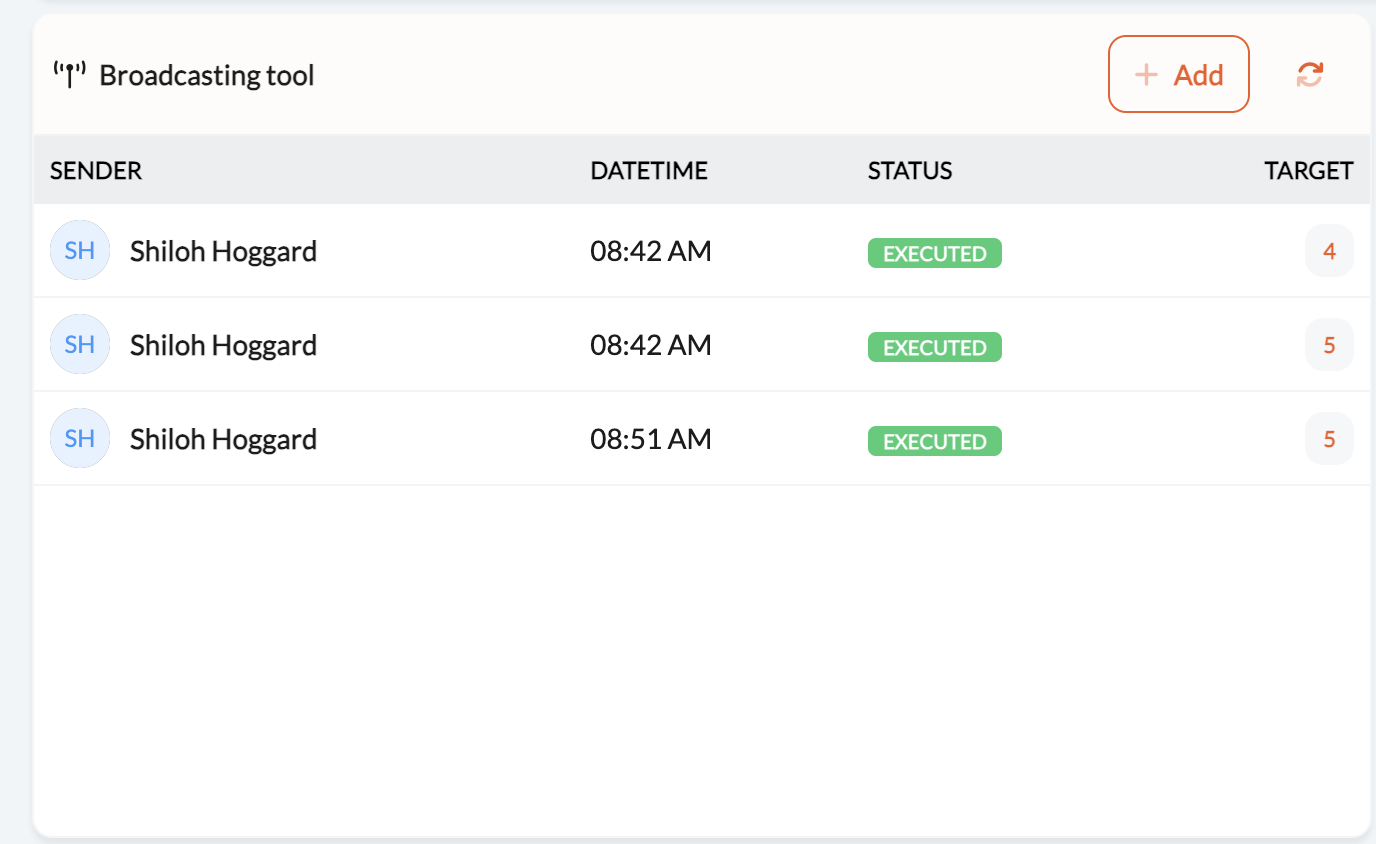Open the SH avatar in the 08:51 AM row

79,437
